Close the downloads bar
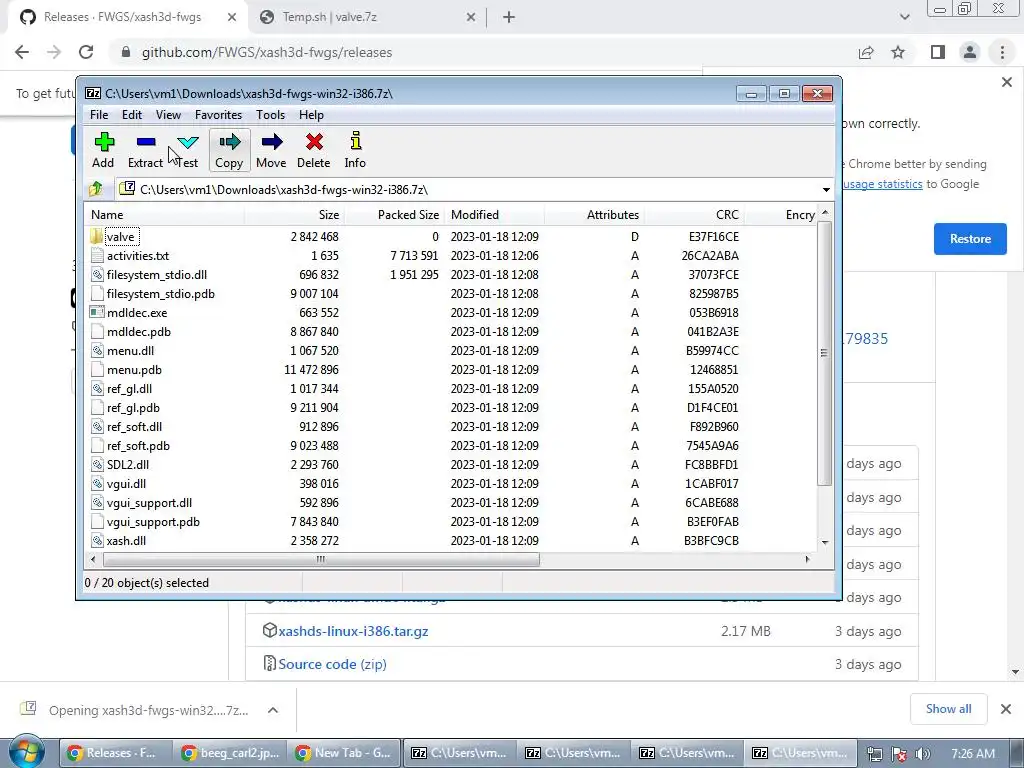This screenshot has height=768, width=1024. 1006,709
